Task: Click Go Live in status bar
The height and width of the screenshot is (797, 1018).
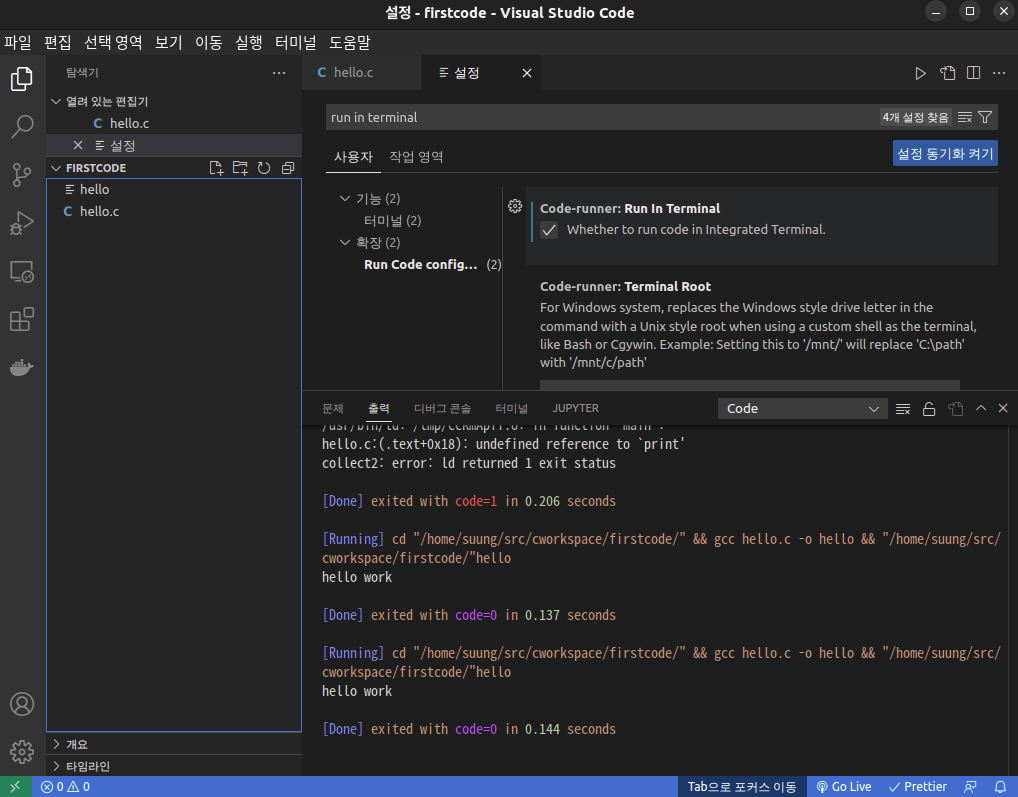Action: (843, 787)
